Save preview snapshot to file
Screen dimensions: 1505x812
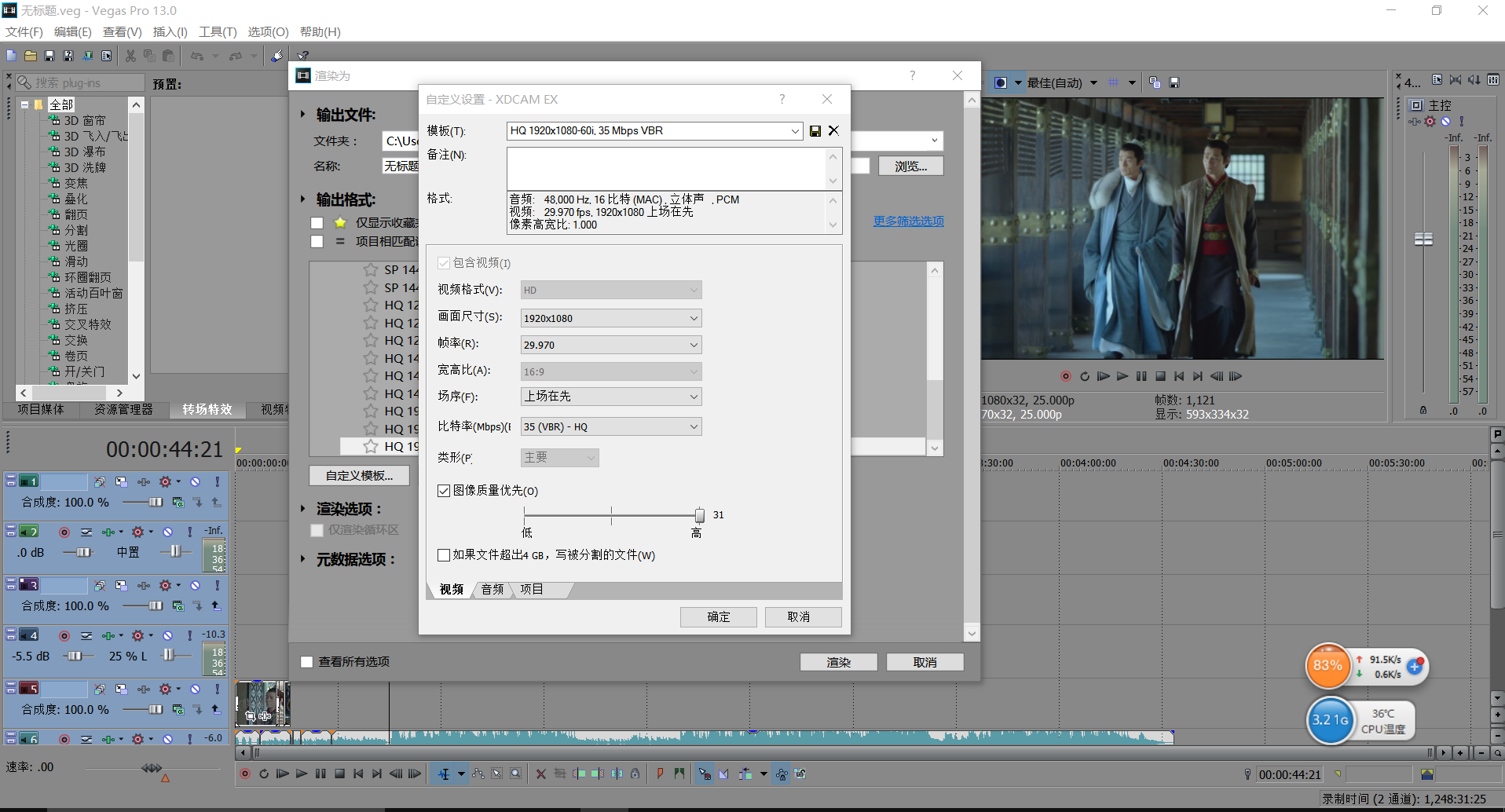[x=1174, y=82]
